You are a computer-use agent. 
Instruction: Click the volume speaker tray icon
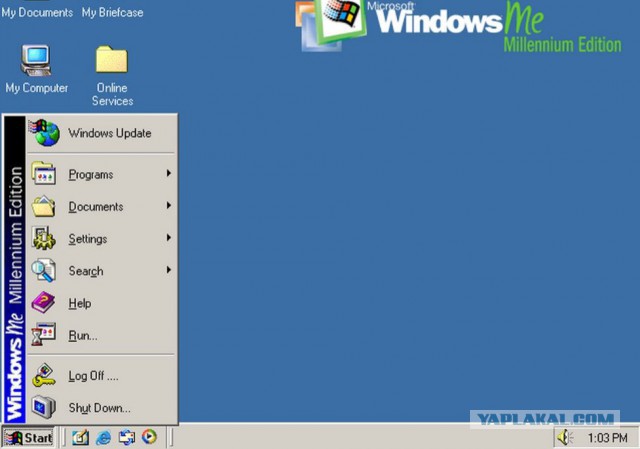[x=564, y=437]
